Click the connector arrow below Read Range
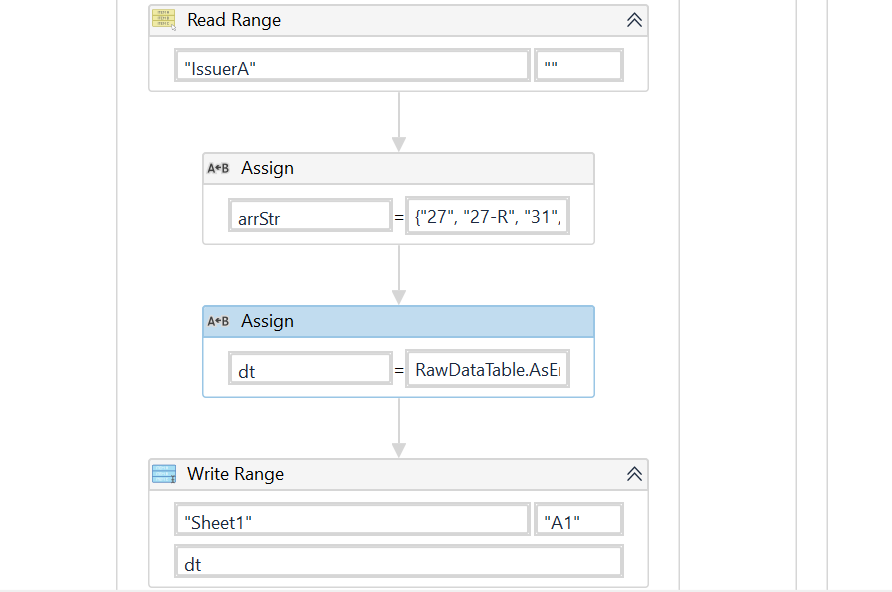 coord(399,122)
